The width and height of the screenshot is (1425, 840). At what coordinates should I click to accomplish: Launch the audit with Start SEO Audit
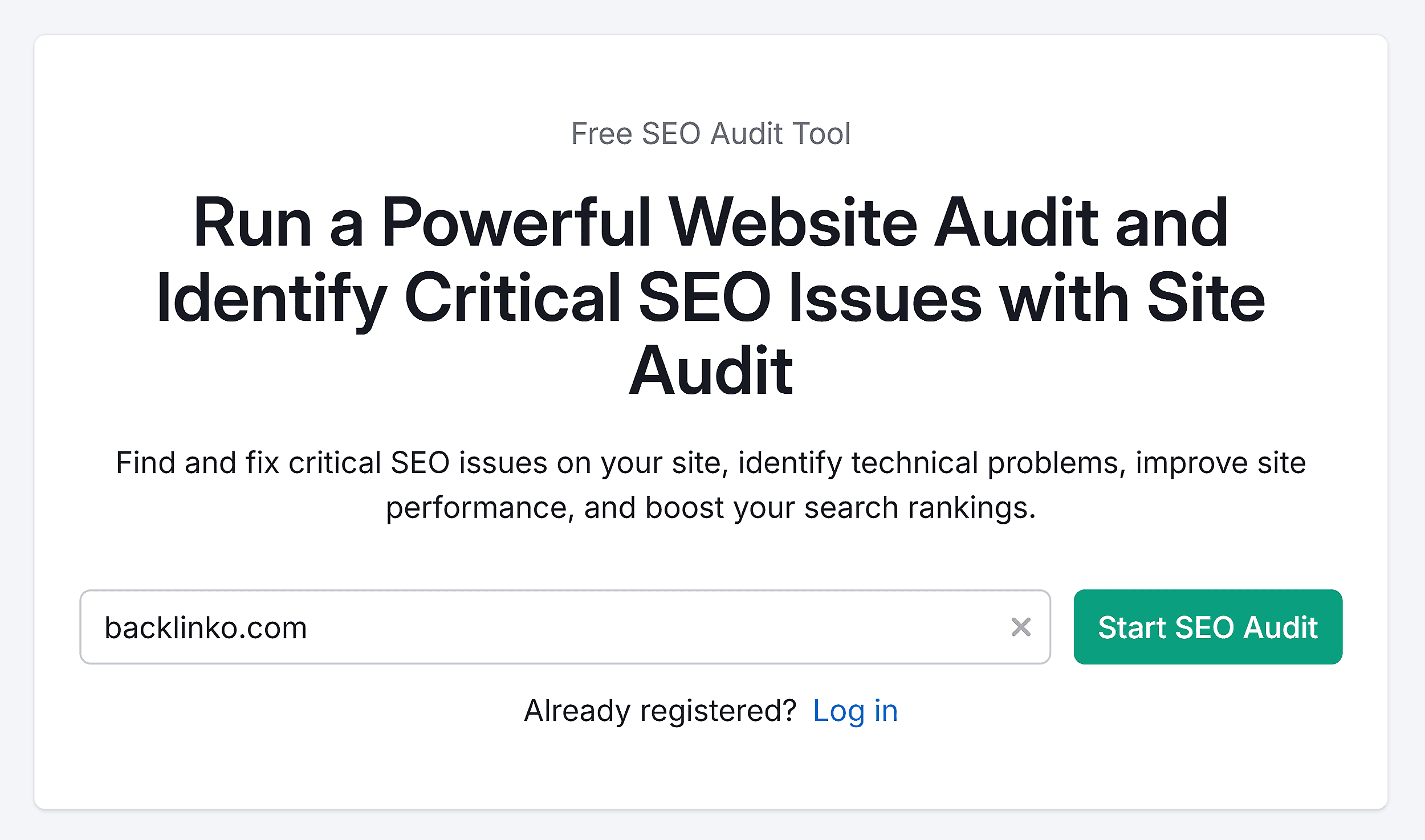1208,626
